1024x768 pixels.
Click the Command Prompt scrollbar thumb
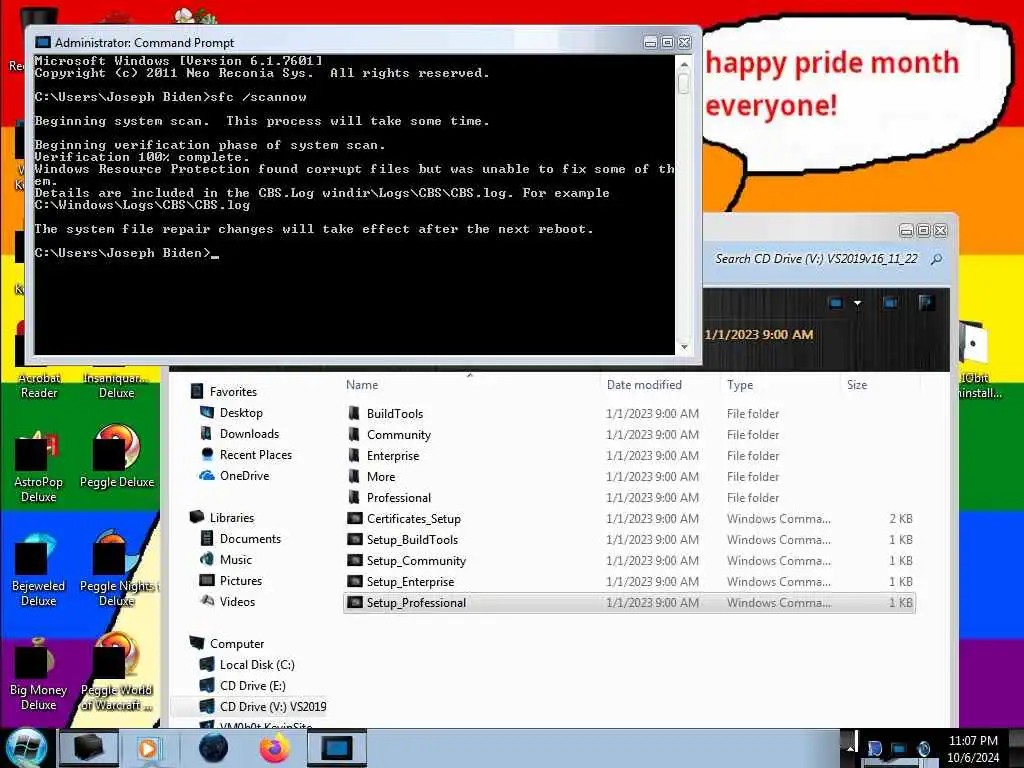click(684, 84)
